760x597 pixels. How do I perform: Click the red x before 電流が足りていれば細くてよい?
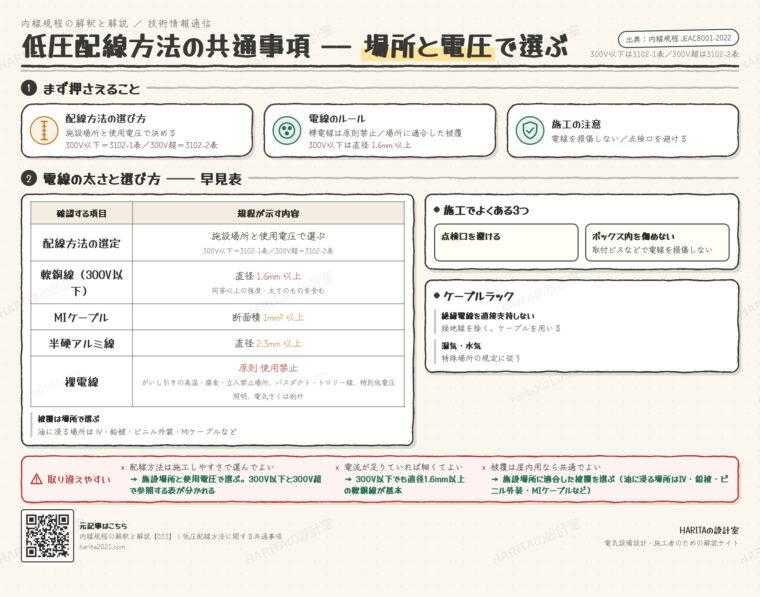click(337, 468)
